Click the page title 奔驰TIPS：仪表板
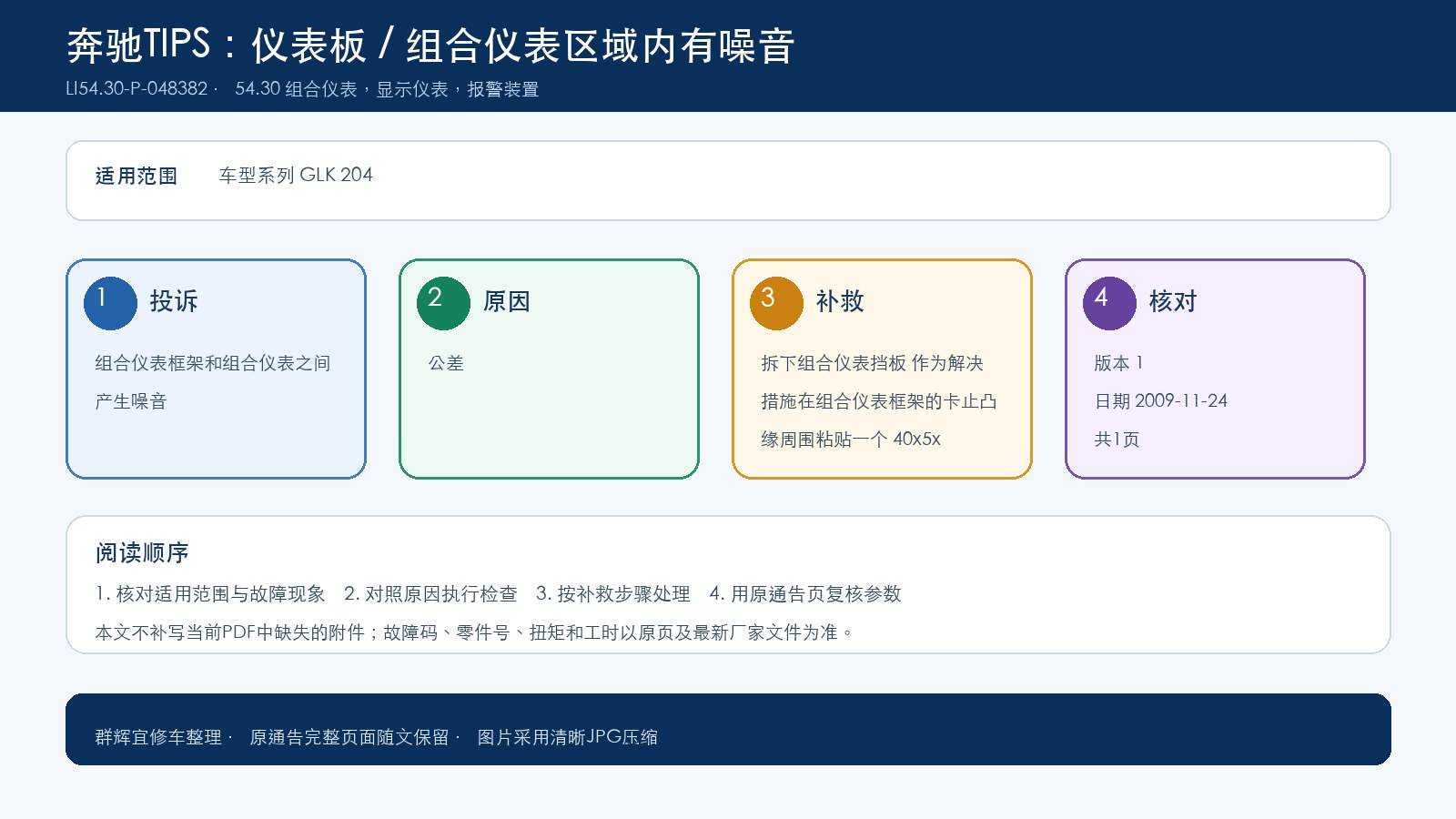Viewport: 1456px width, 819px height. [217, 45]
